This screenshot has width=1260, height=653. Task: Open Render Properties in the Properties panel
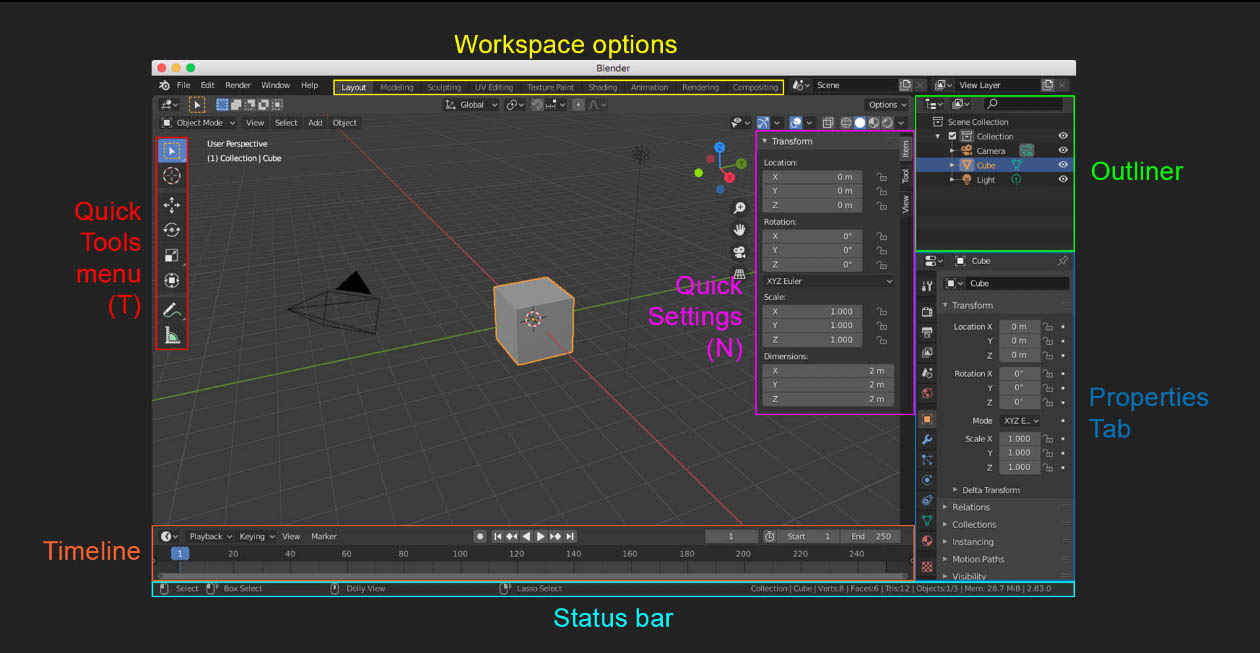927,311
